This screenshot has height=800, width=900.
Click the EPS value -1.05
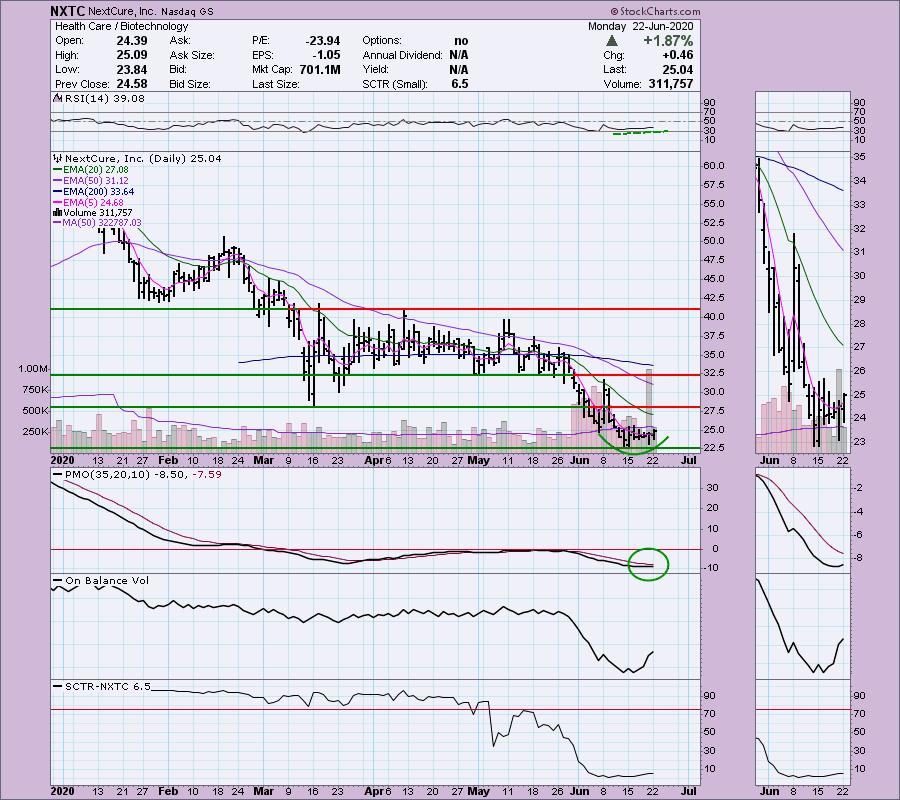tap(326, 55)
